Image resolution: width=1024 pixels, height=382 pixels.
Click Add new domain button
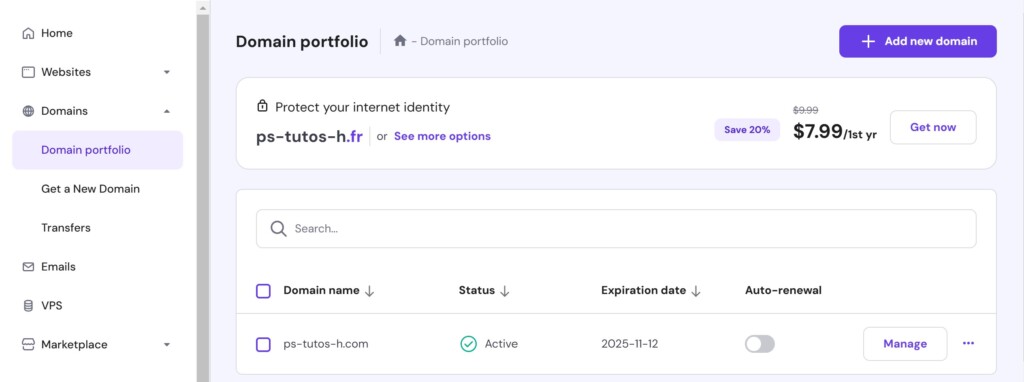coord(918,41)
